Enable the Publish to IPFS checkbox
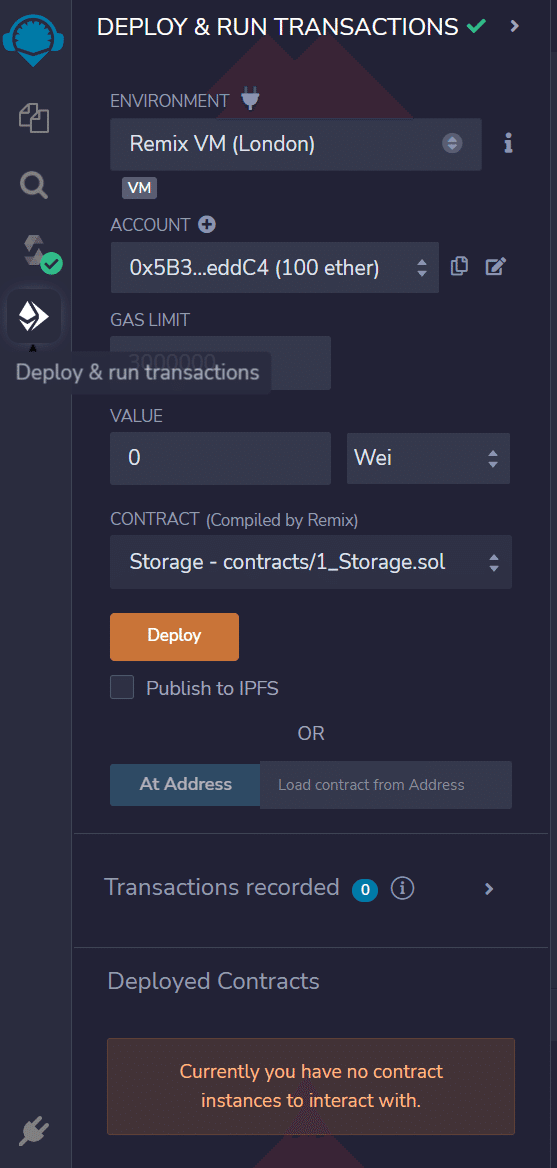557x1168 pixels. [x=122, y=687]
